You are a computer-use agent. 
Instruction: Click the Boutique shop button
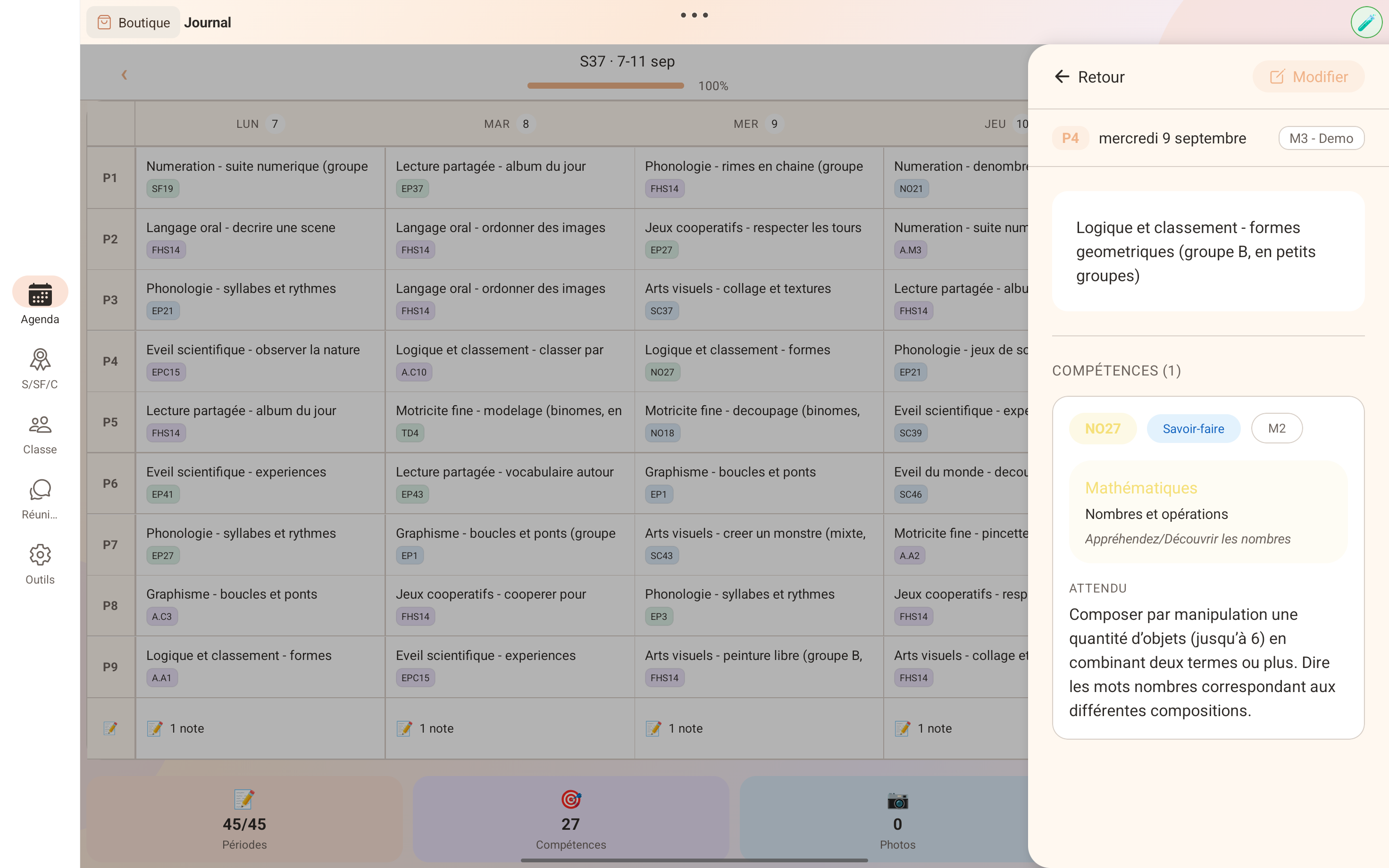coord(133,22)
